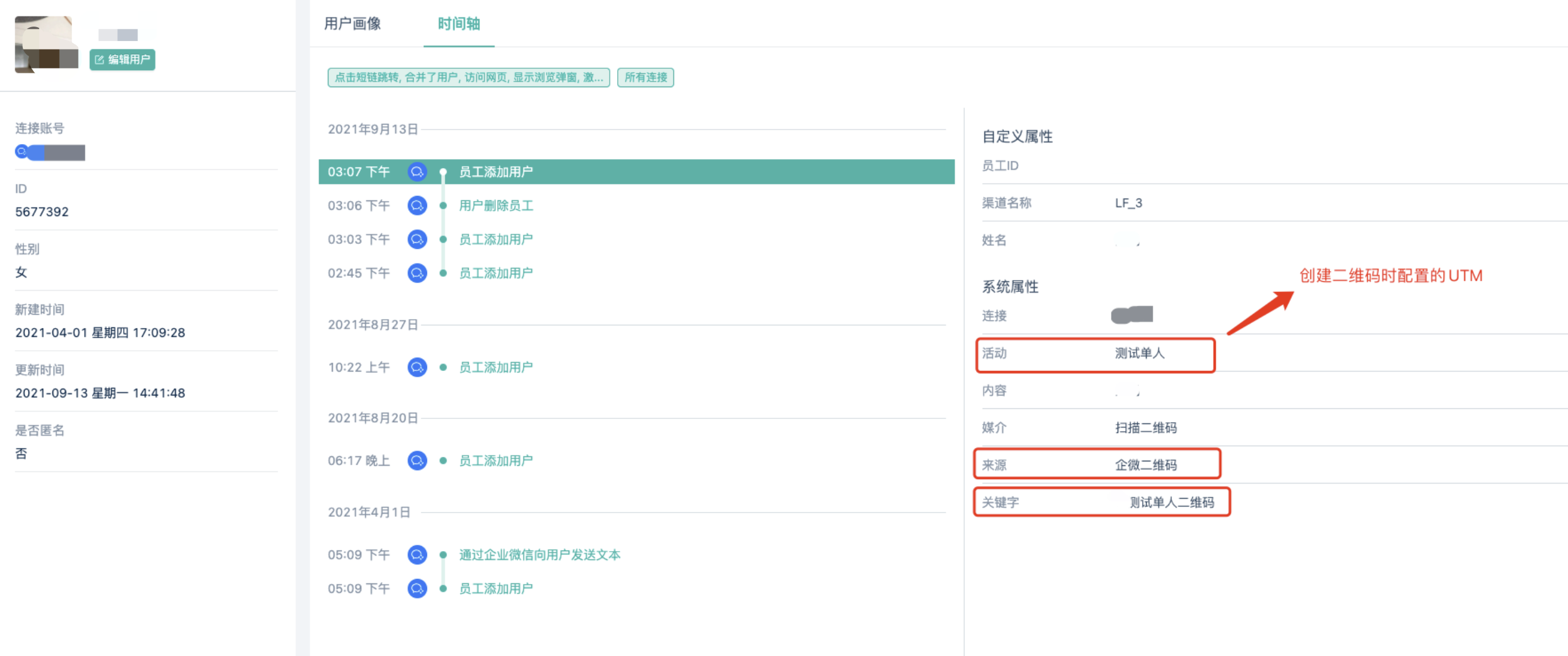The height and width of the screenshot is (656, 1568).
Task: Click the 活动 测试单人 attribute row
Action: (1094, 354)
